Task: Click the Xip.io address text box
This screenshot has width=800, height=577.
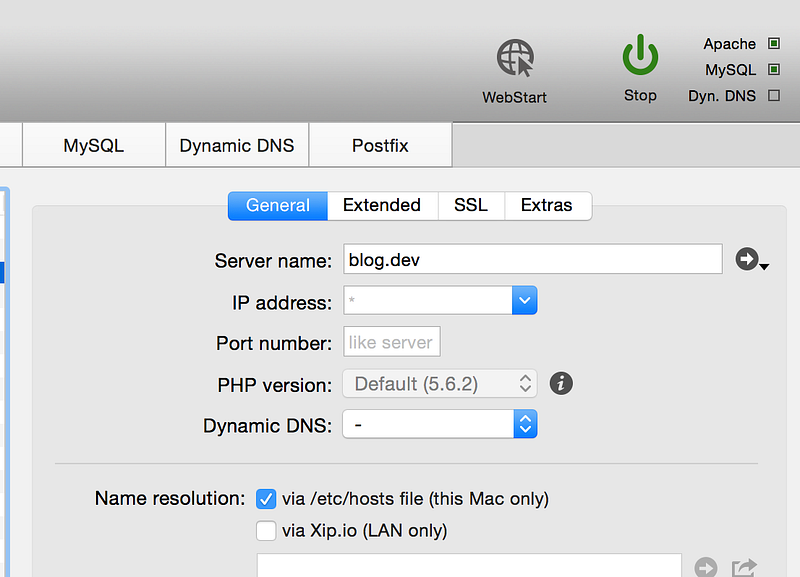Action: pyautogui.click(x=469, y=565)
